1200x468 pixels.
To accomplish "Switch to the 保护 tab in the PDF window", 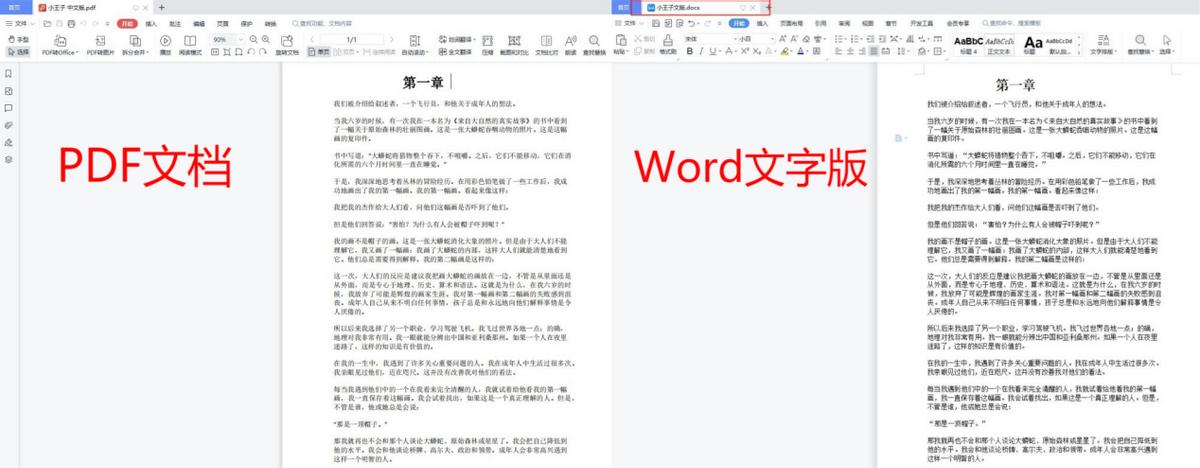I will 246,22.
